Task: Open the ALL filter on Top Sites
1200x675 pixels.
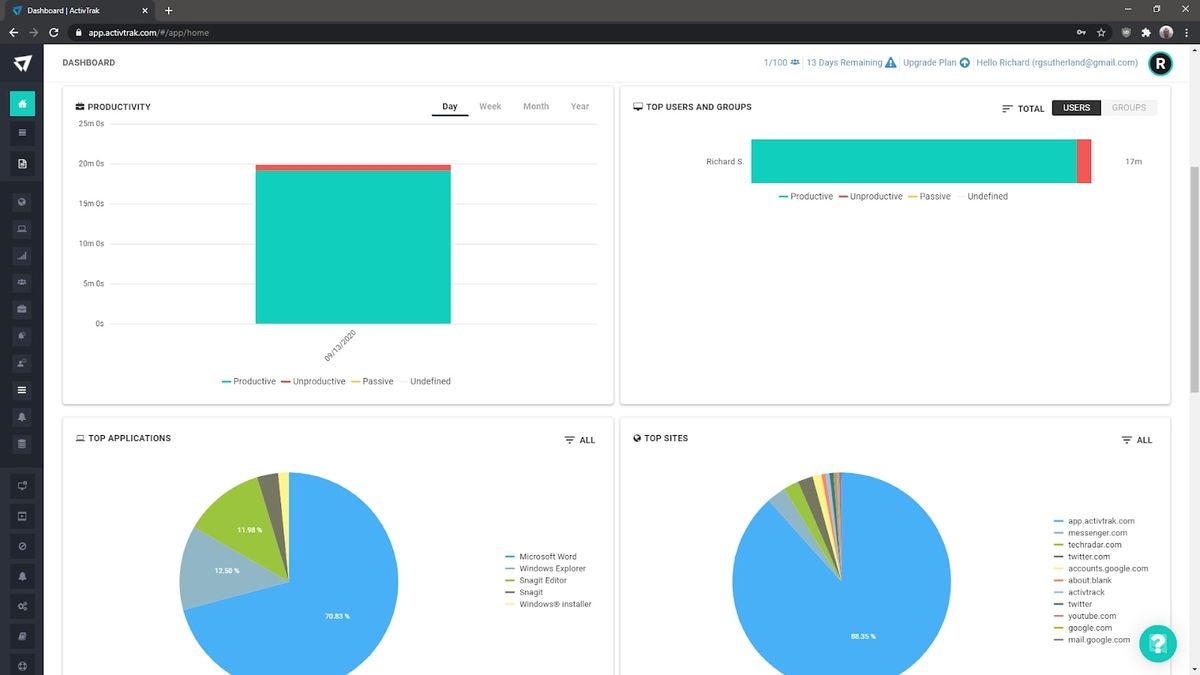Action: (x=1137, y=440)
